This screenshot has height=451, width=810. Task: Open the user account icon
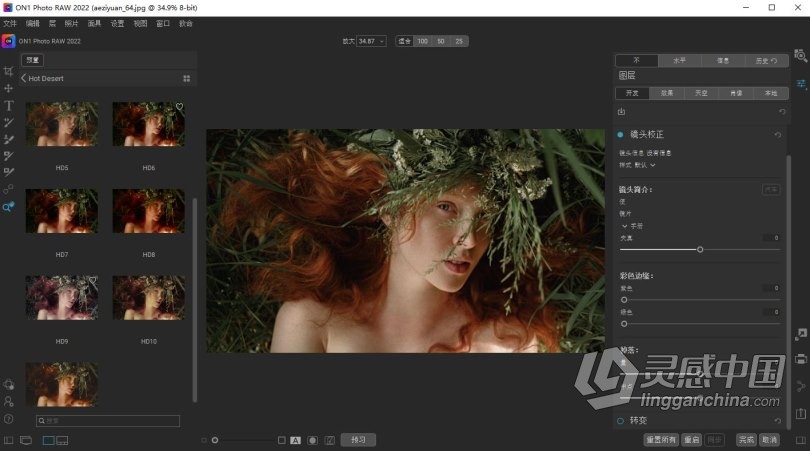(8, 401)
